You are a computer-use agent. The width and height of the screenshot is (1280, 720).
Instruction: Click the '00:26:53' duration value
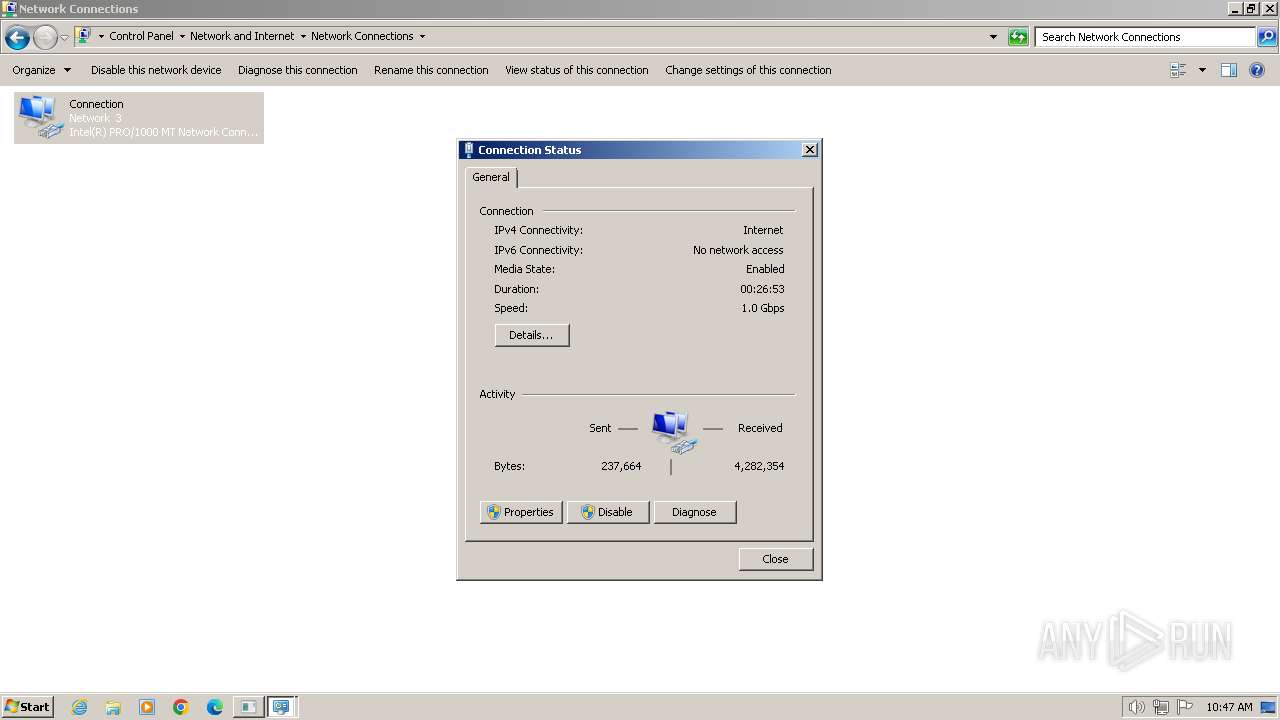pyautogui.click(x=762, y=289)
